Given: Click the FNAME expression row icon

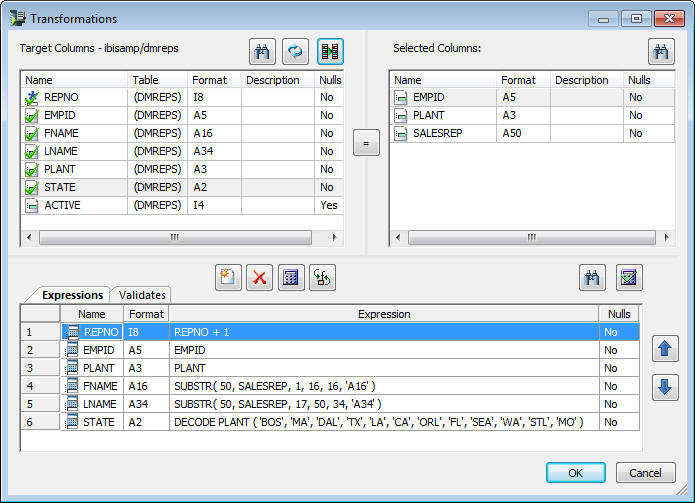Looking at the screenshot, I should [x=72, y=386].
